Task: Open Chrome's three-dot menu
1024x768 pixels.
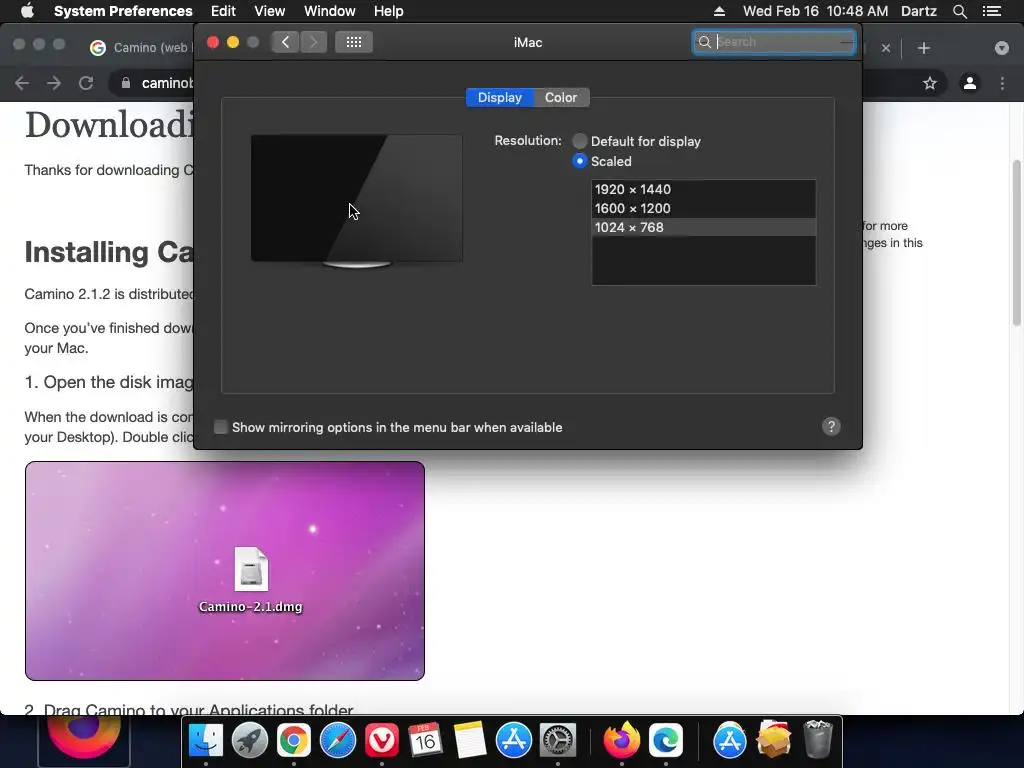Action: point(1002,83)
